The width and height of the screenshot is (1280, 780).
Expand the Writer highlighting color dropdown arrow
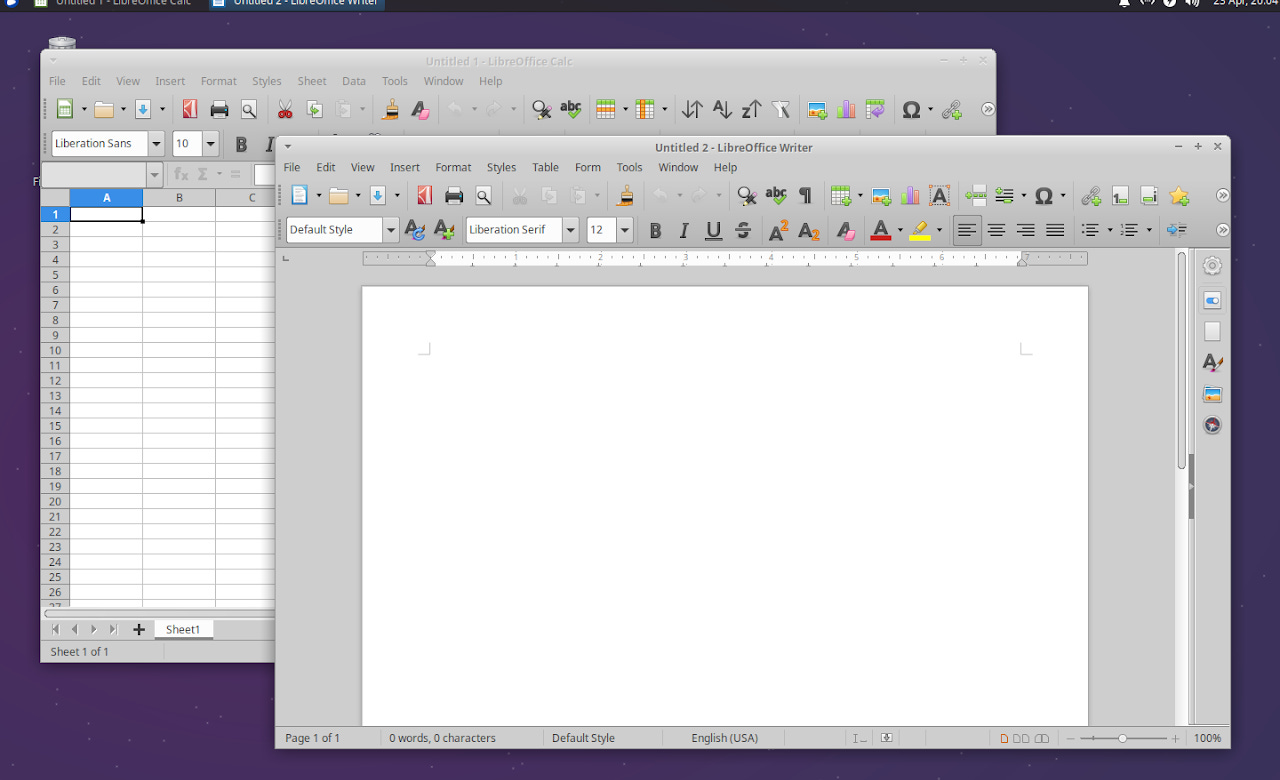coord(939,231)
